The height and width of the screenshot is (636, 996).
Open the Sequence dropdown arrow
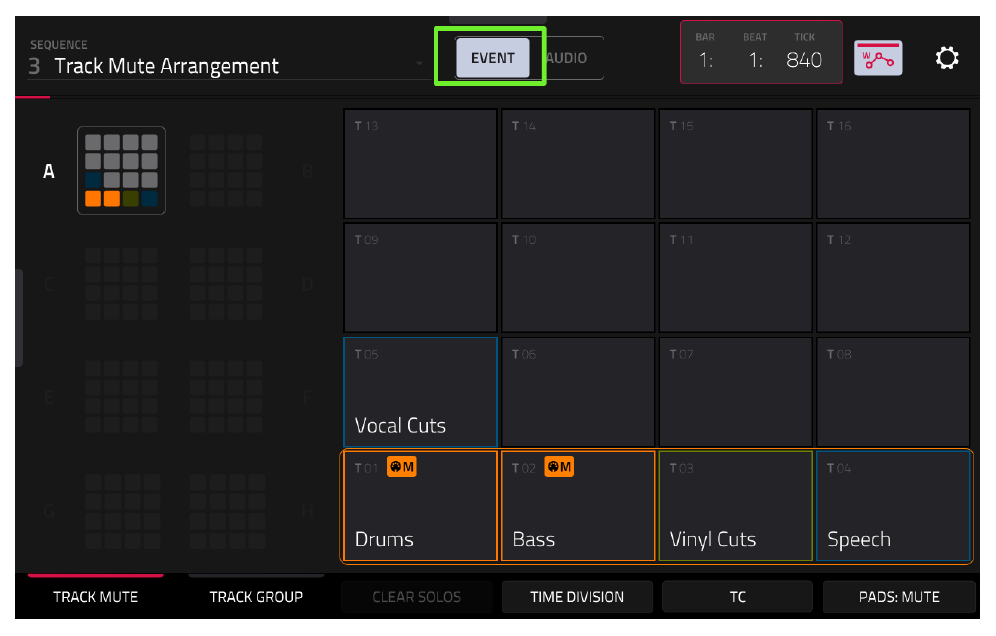click(x=419, y=64)
